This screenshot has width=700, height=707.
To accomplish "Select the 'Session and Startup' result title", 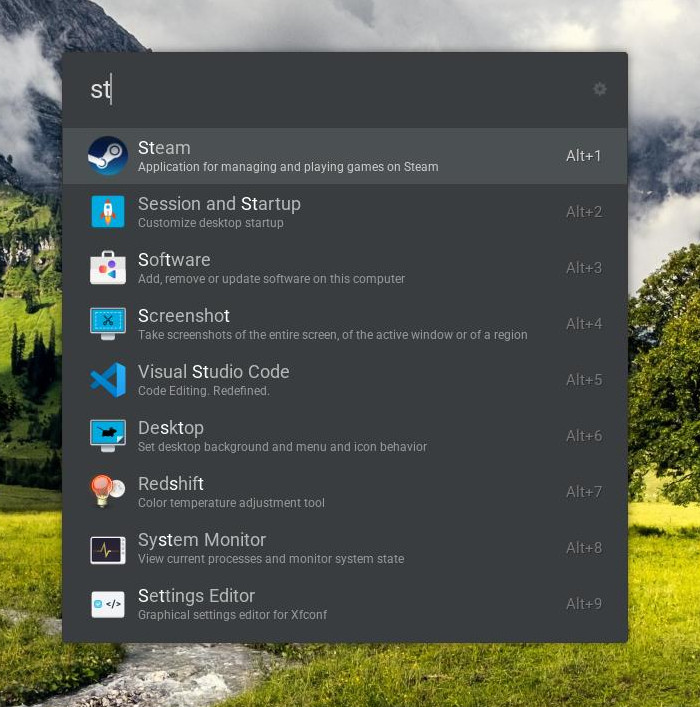I will (x=219, y=204).
